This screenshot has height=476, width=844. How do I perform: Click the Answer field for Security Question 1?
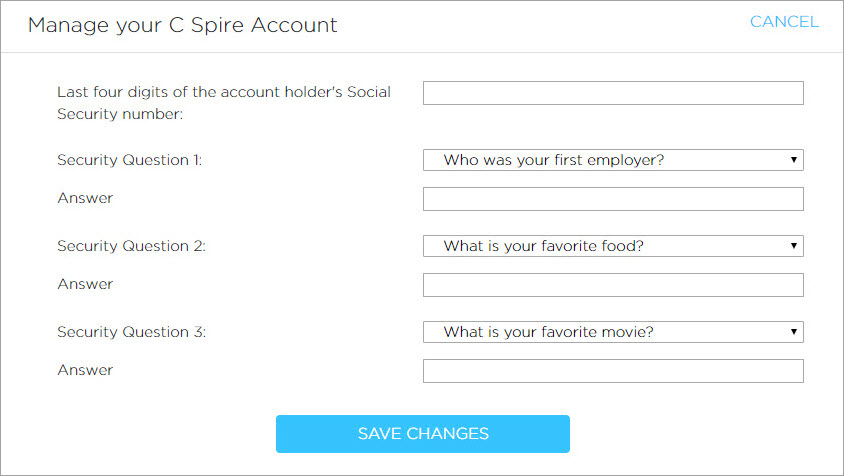[613, 199]
